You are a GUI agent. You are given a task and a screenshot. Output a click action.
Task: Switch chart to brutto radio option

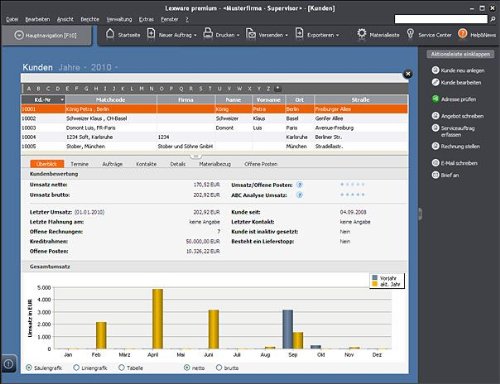[x=219, y=367]
